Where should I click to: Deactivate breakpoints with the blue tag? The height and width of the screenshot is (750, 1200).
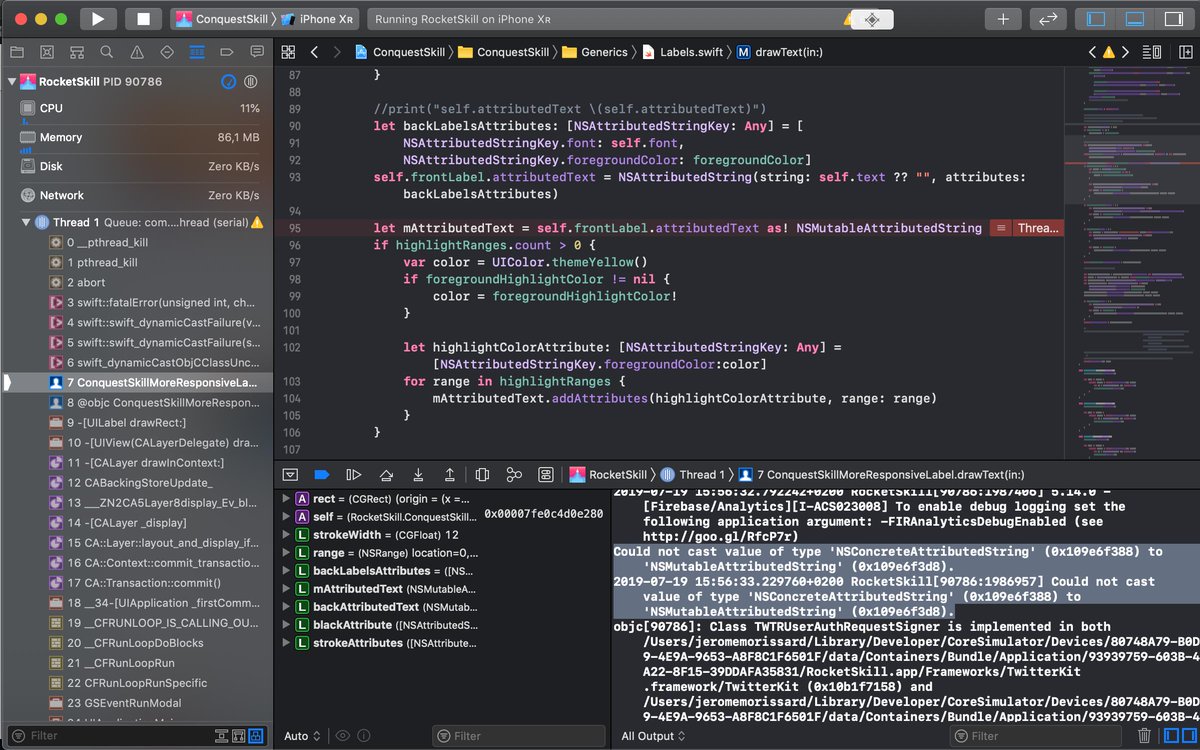coord(321,474)
